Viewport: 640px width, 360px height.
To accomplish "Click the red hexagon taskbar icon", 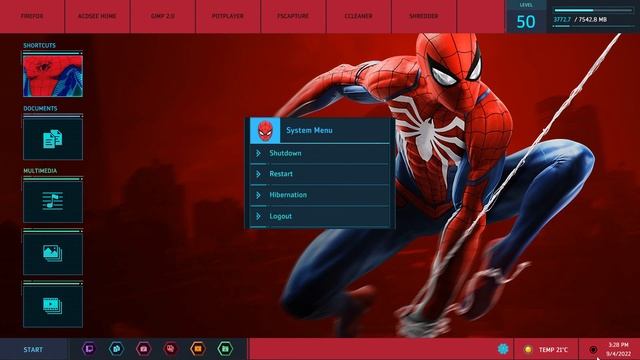I will [x=171, y=349].
